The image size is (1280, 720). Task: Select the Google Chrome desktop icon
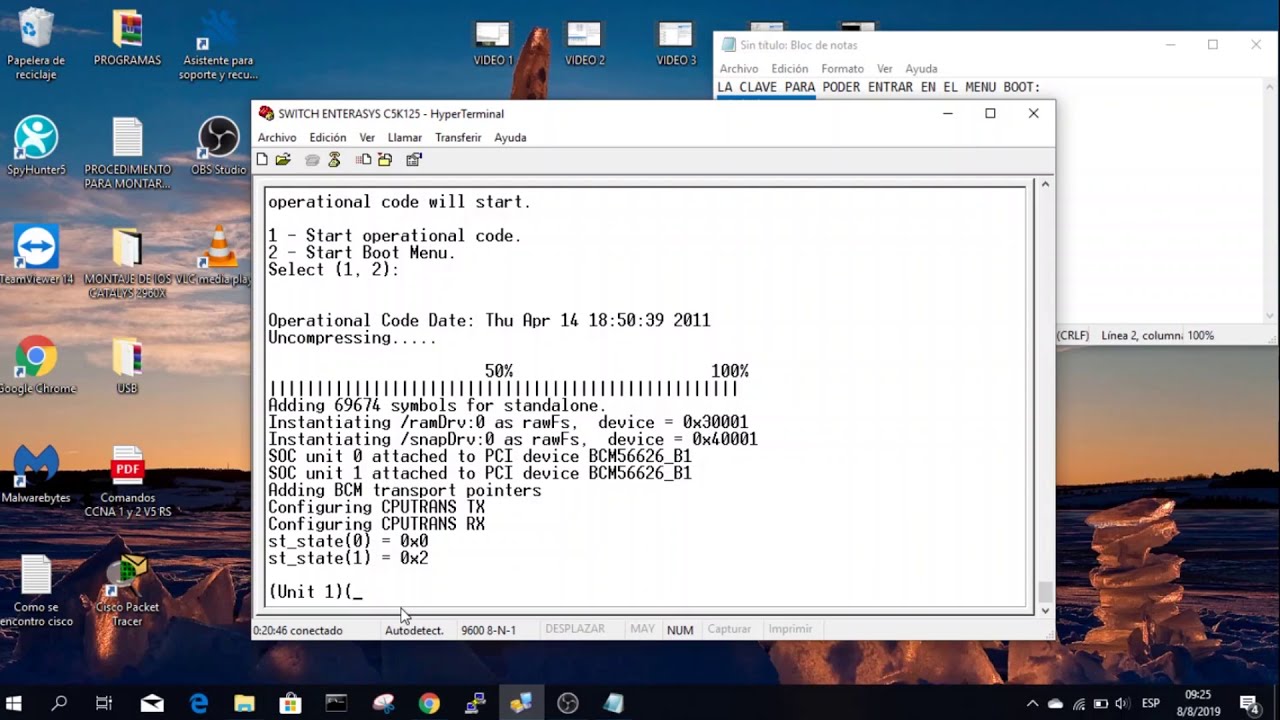pos(36,365)
